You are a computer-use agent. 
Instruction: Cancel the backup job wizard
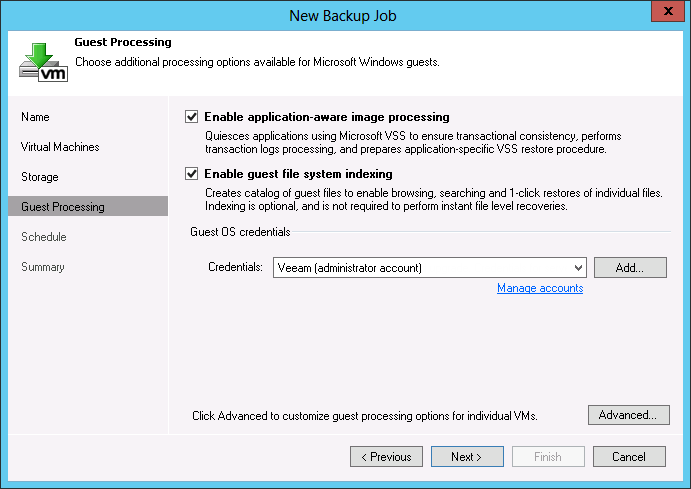[629, 457]
